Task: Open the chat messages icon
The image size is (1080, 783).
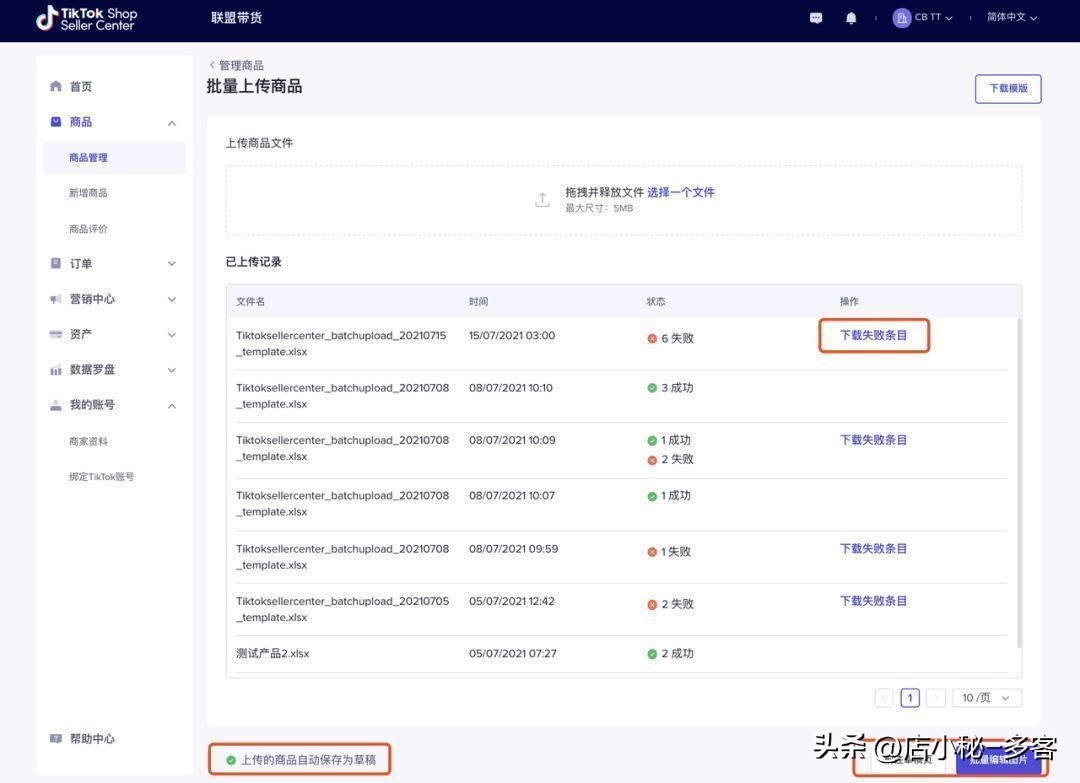Action: pos(816,18)
